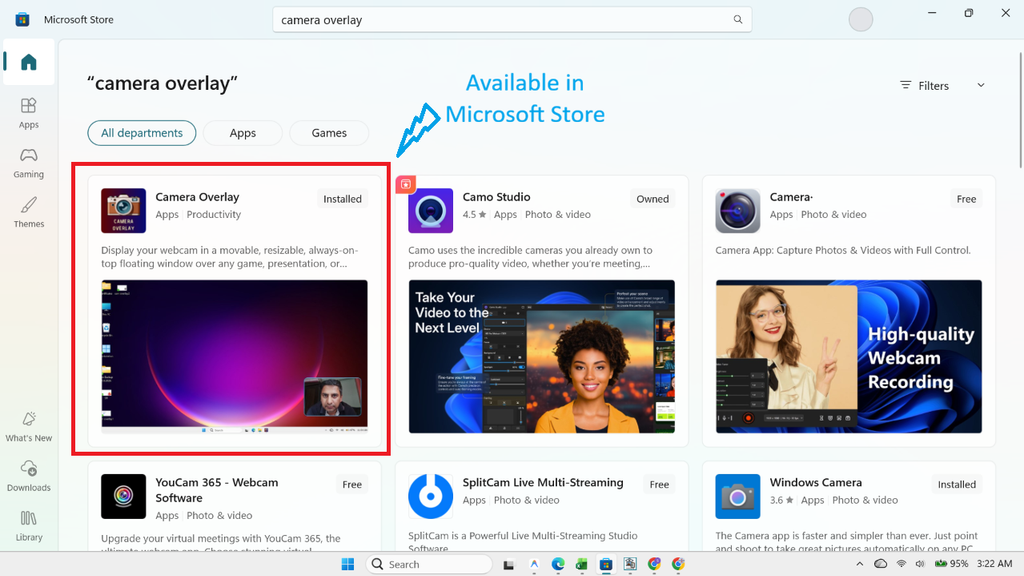Screen dimensions: 1024x576
Task: Open Task View on the taskbar
Action: click(508, 564)
